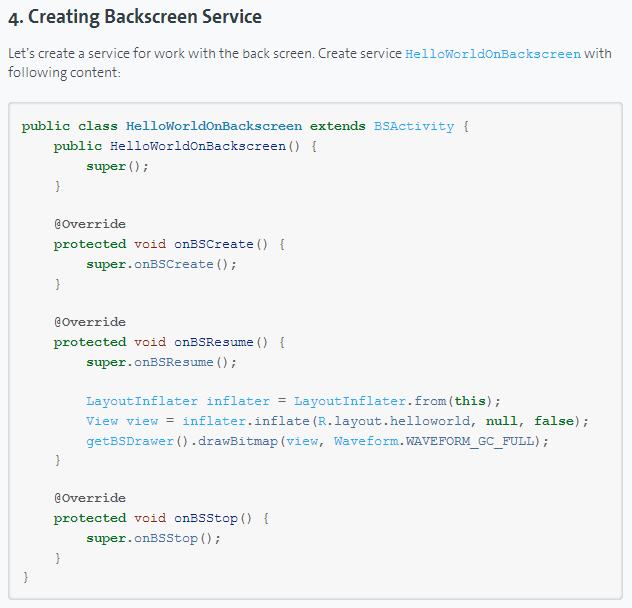
Task: Click the 'extends' keyword in class declaration
Action: [337, 126]
